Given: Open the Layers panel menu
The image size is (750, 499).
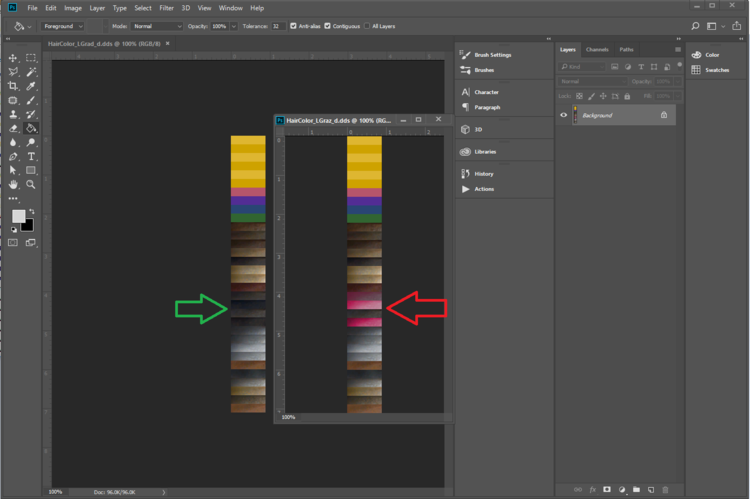Looking at the screenshot, I should (x=678, y=49).
